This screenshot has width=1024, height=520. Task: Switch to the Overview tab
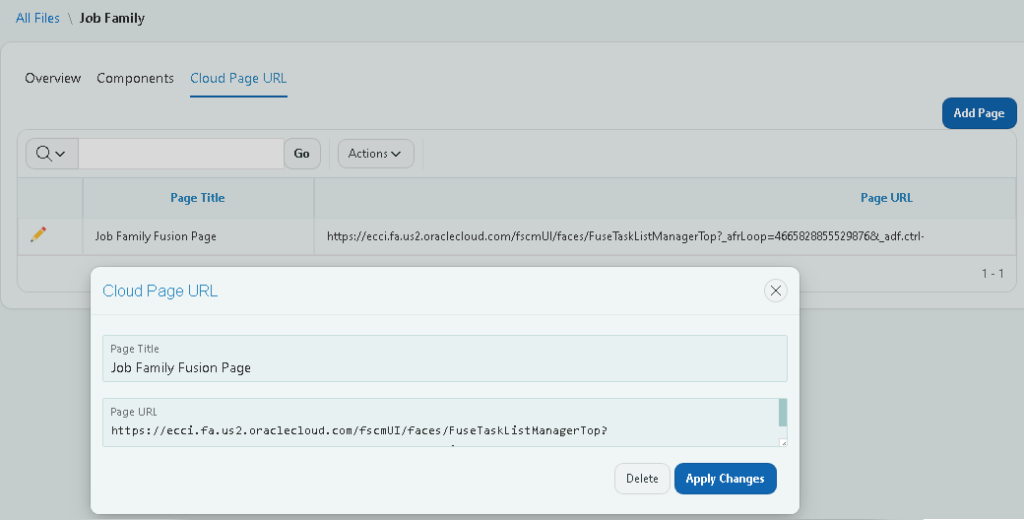coord(53,78)
